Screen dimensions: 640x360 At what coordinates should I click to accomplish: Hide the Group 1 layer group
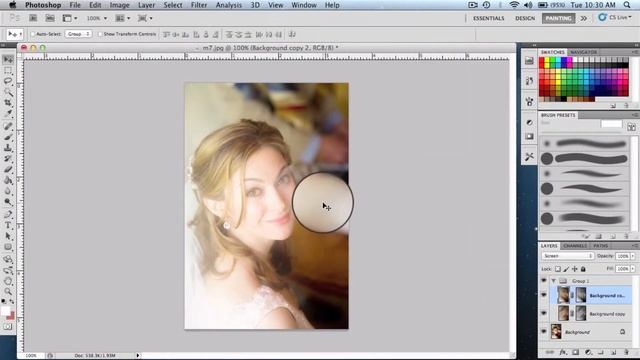click(x=544, y=281)
